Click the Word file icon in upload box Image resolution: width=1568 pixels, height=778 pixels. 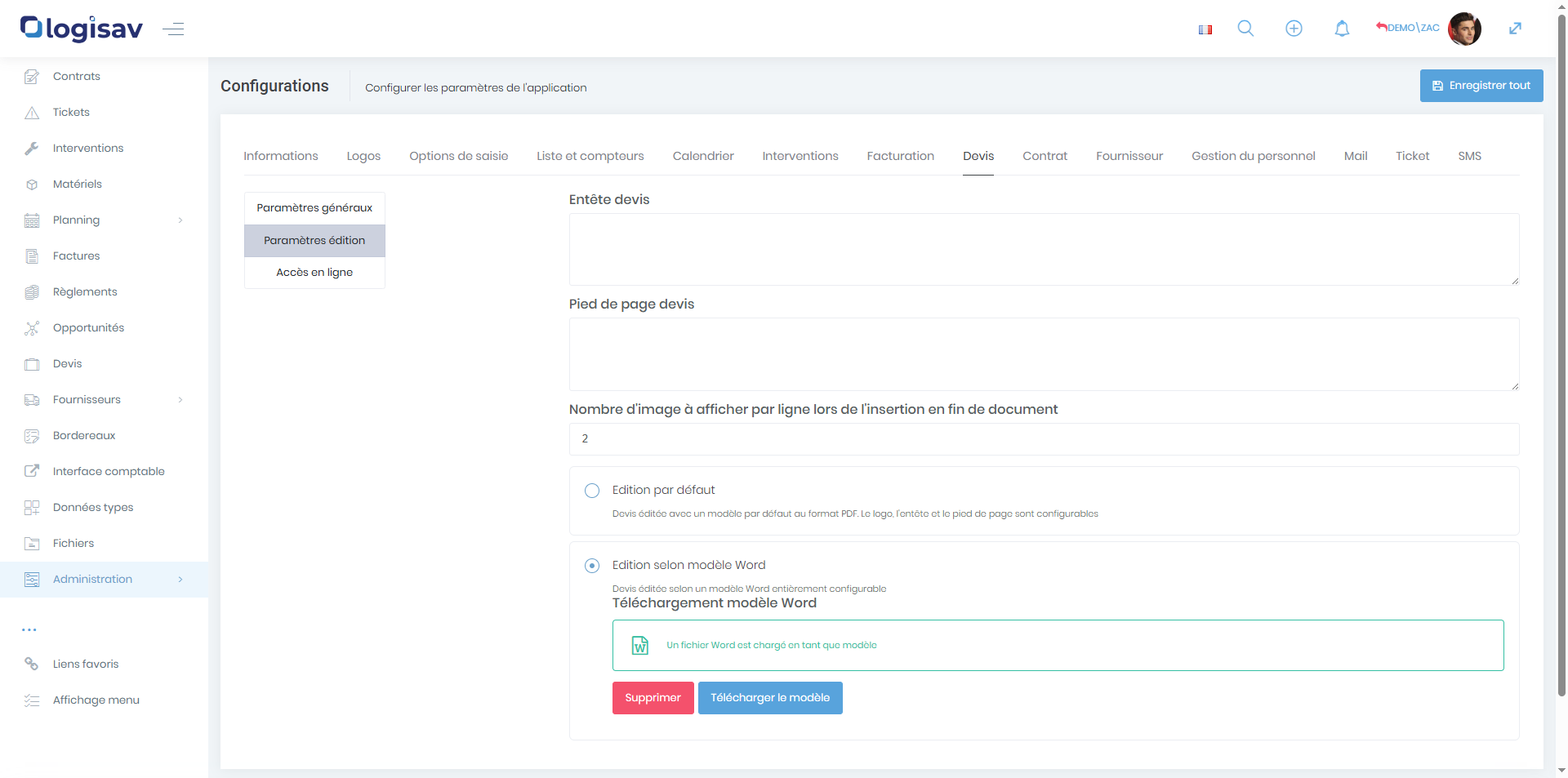coord(640,645)
